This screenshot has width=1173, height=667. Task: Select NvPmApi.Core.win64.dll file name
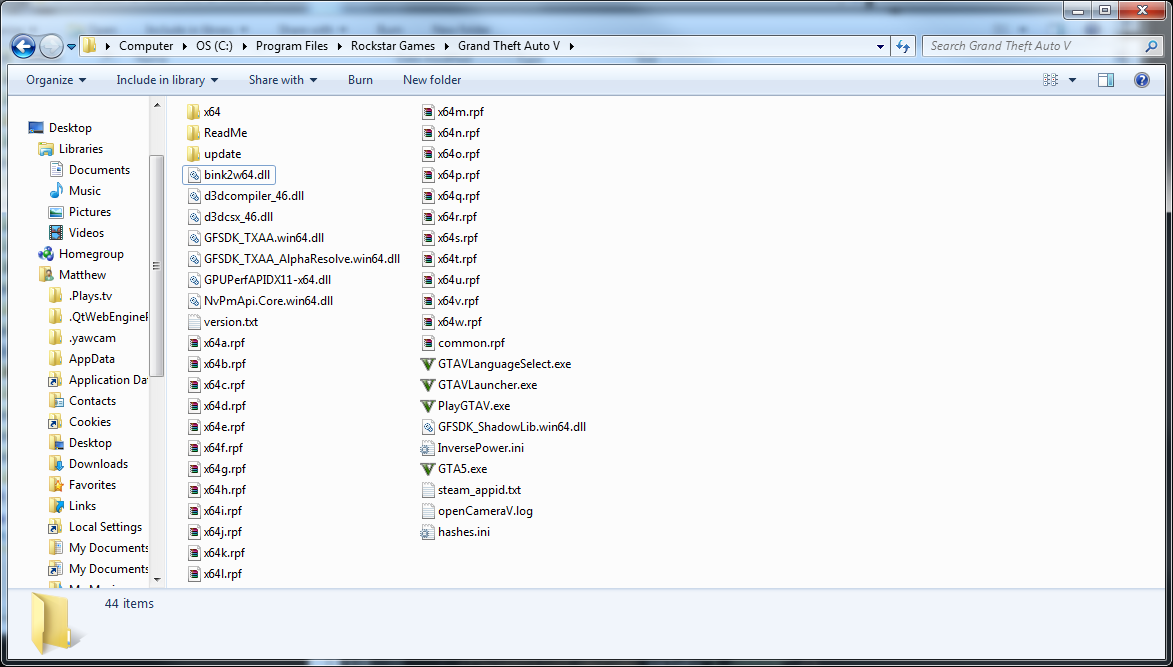point(269,301)
